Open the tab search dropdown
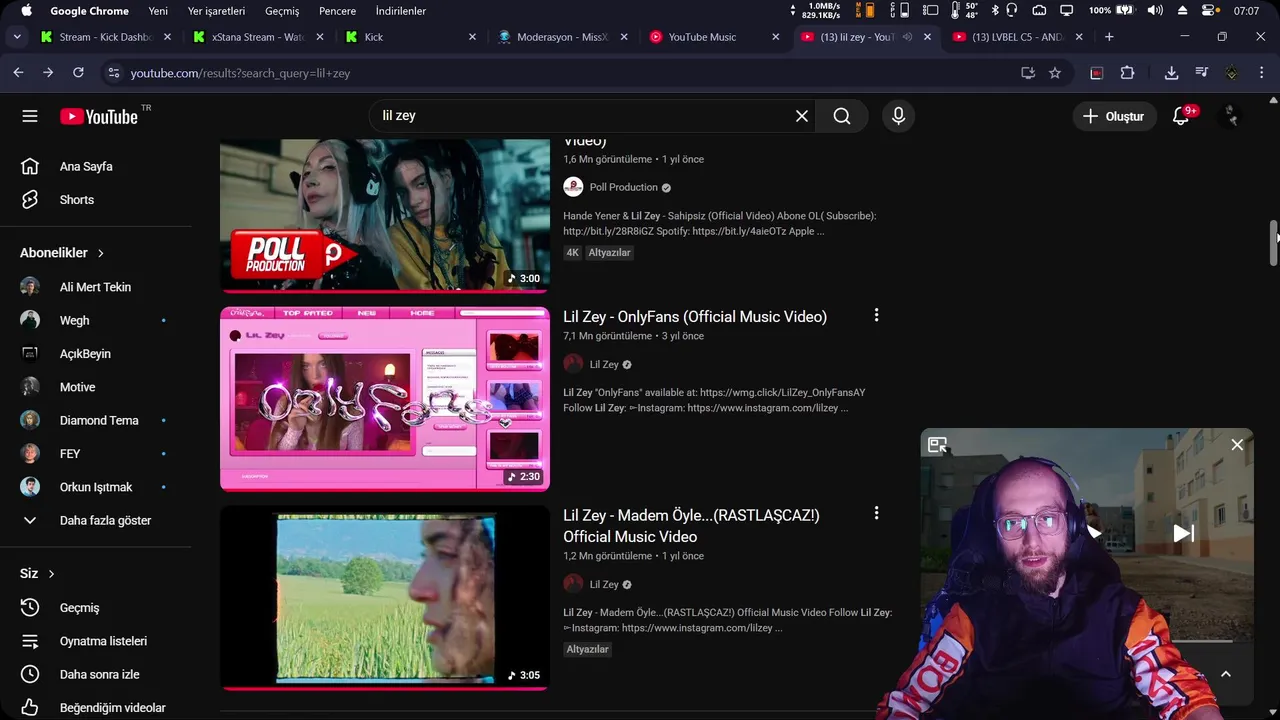Viewport: 1280px width, 720px height. tap(17, 37)
